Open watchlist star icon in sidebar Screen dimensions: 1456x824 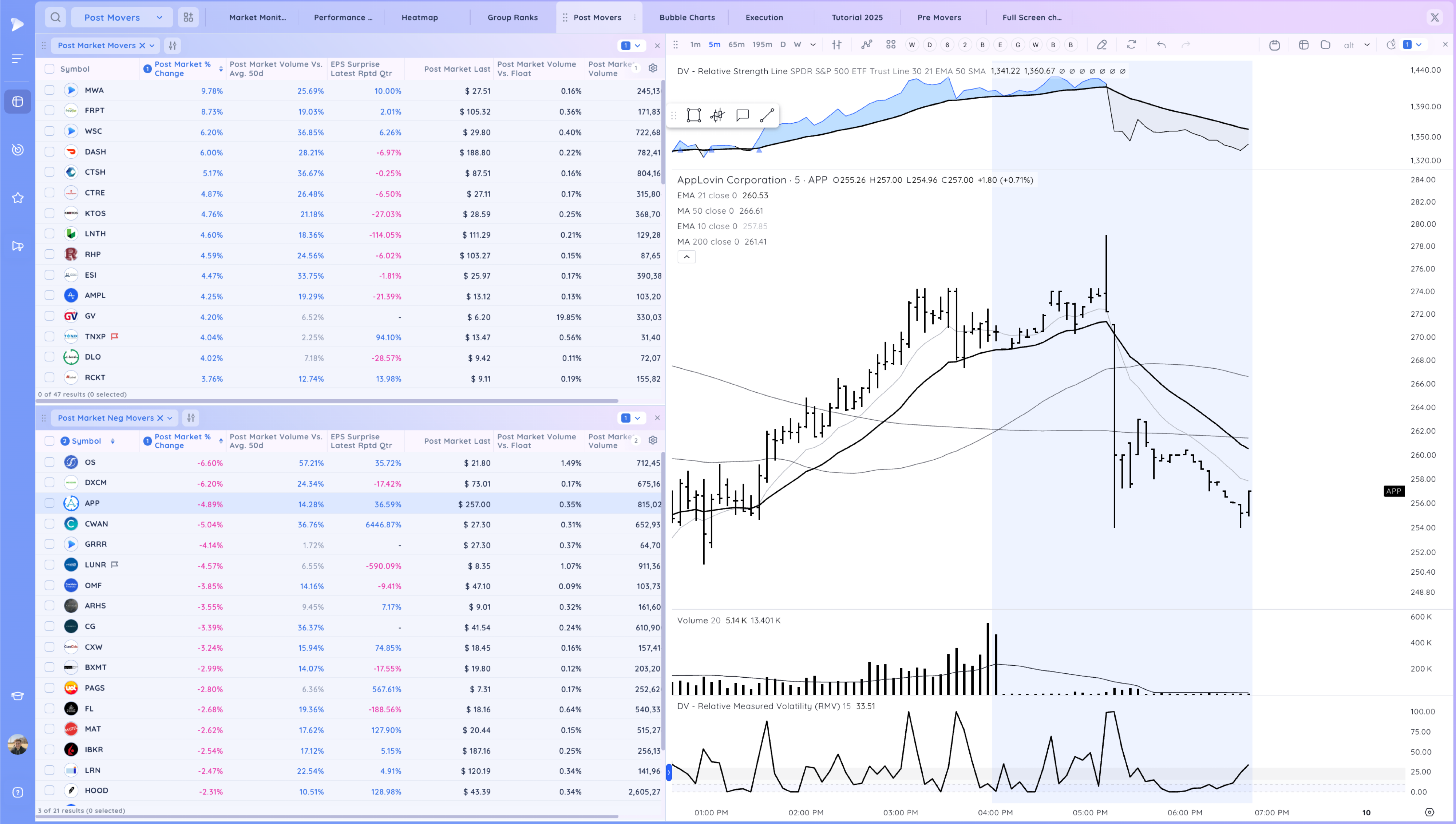coord(17,198)
